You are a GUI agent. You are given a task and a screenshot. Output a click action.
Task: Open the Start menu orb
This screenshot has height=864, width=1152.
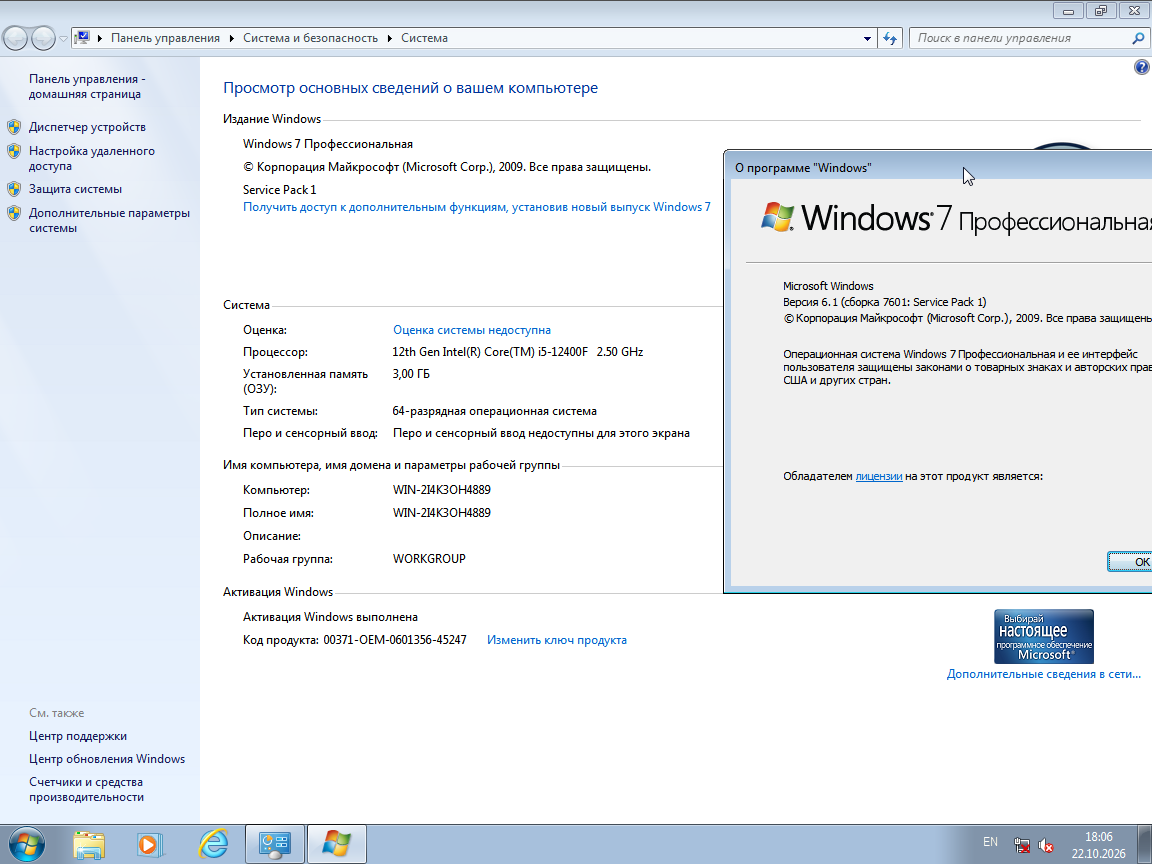pyautogui.click(x=26, y=844)
